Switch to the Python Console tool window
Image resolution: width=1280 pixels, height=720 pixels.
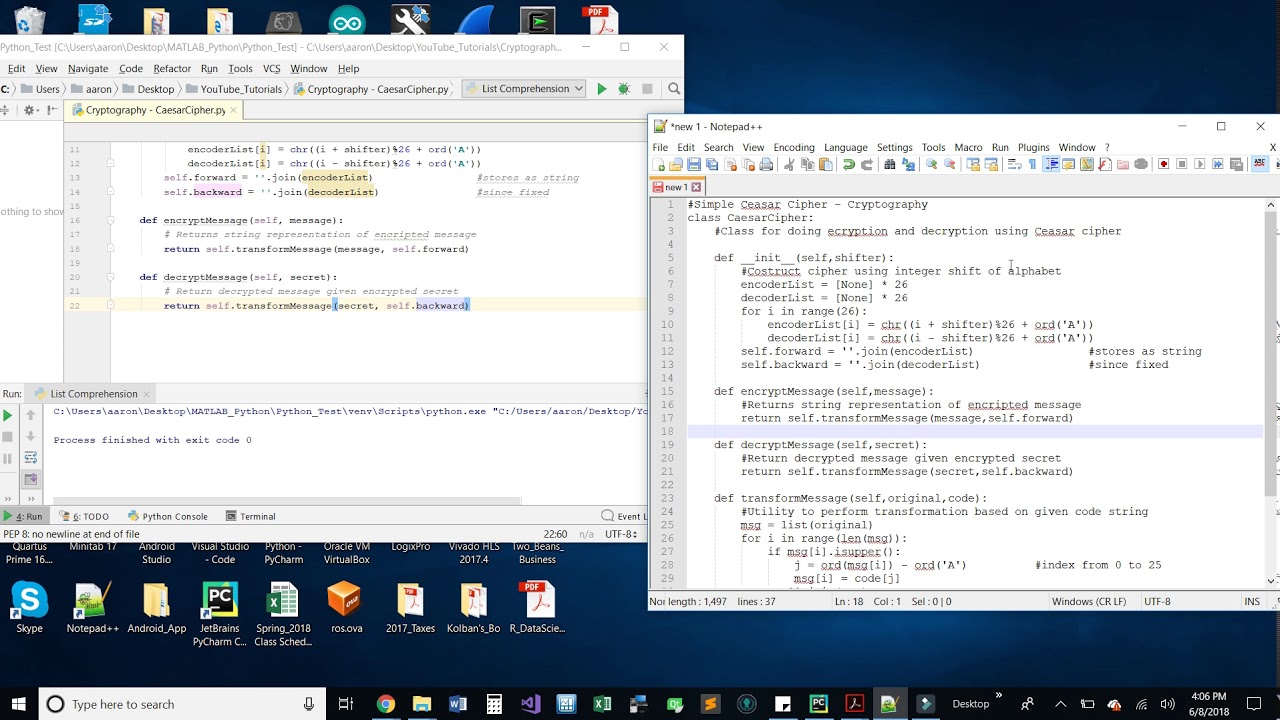click(x=167, y=516)
